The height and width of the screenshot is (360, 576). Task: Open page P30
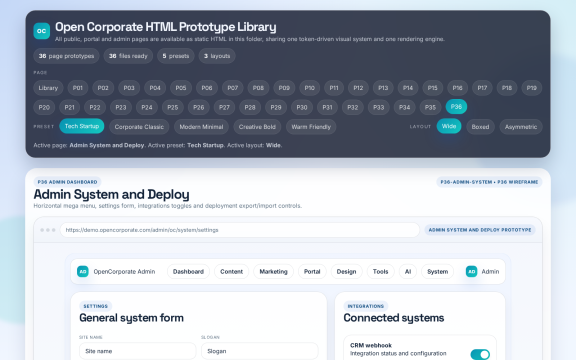(302, 107)
